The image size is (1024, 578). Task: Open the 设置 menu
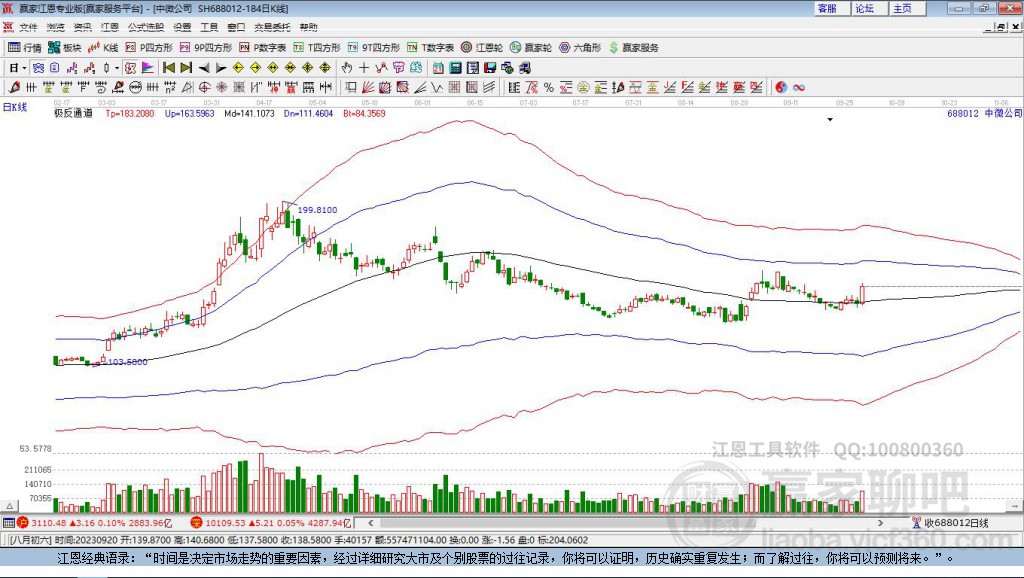(182, 27)
